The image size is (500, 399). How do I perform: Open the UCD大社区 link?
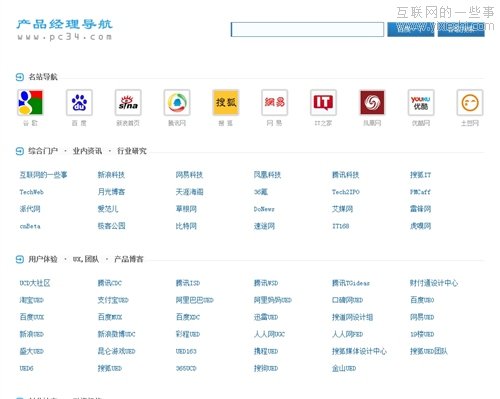click(35, 283)
